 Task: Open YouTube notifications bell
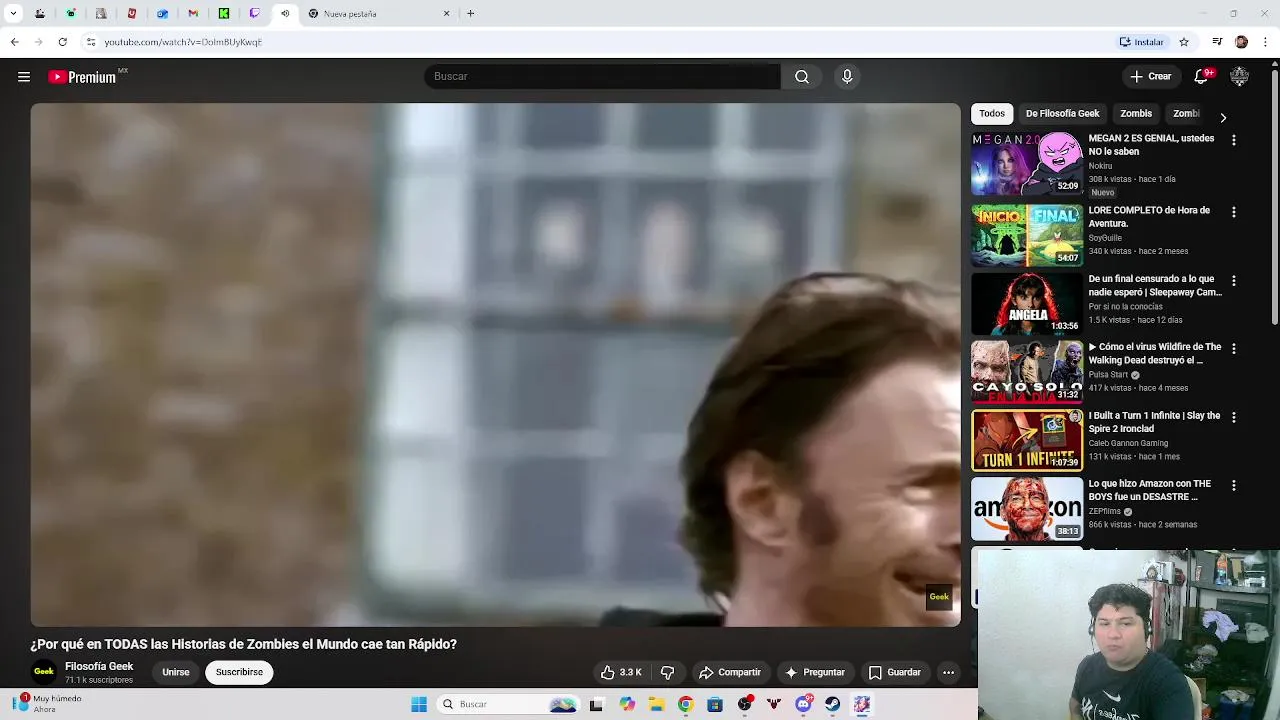click(x=1202, y=76)
